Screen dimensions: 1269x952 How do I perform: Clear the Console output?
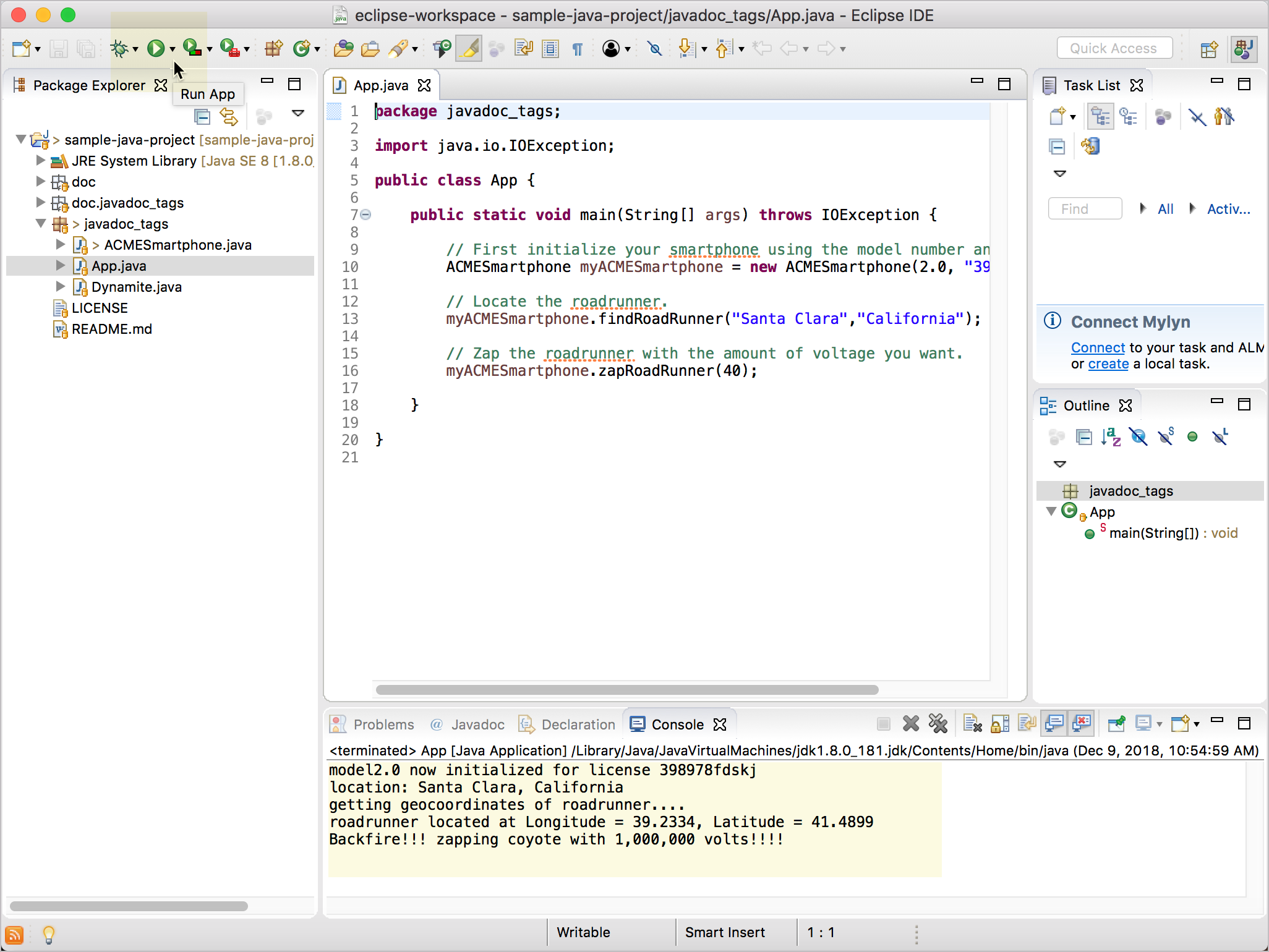tap(972, 723)
